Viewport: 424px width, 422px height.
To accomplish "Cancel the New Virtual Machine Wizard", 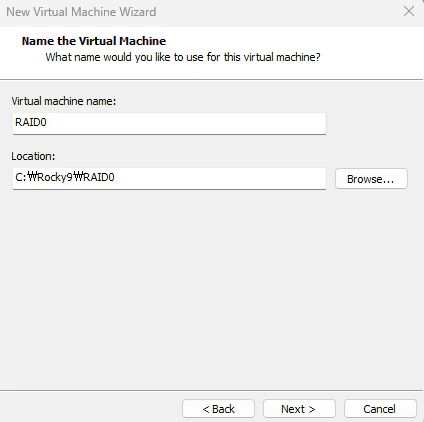I will pyautogui.click(x=380, y=409).
